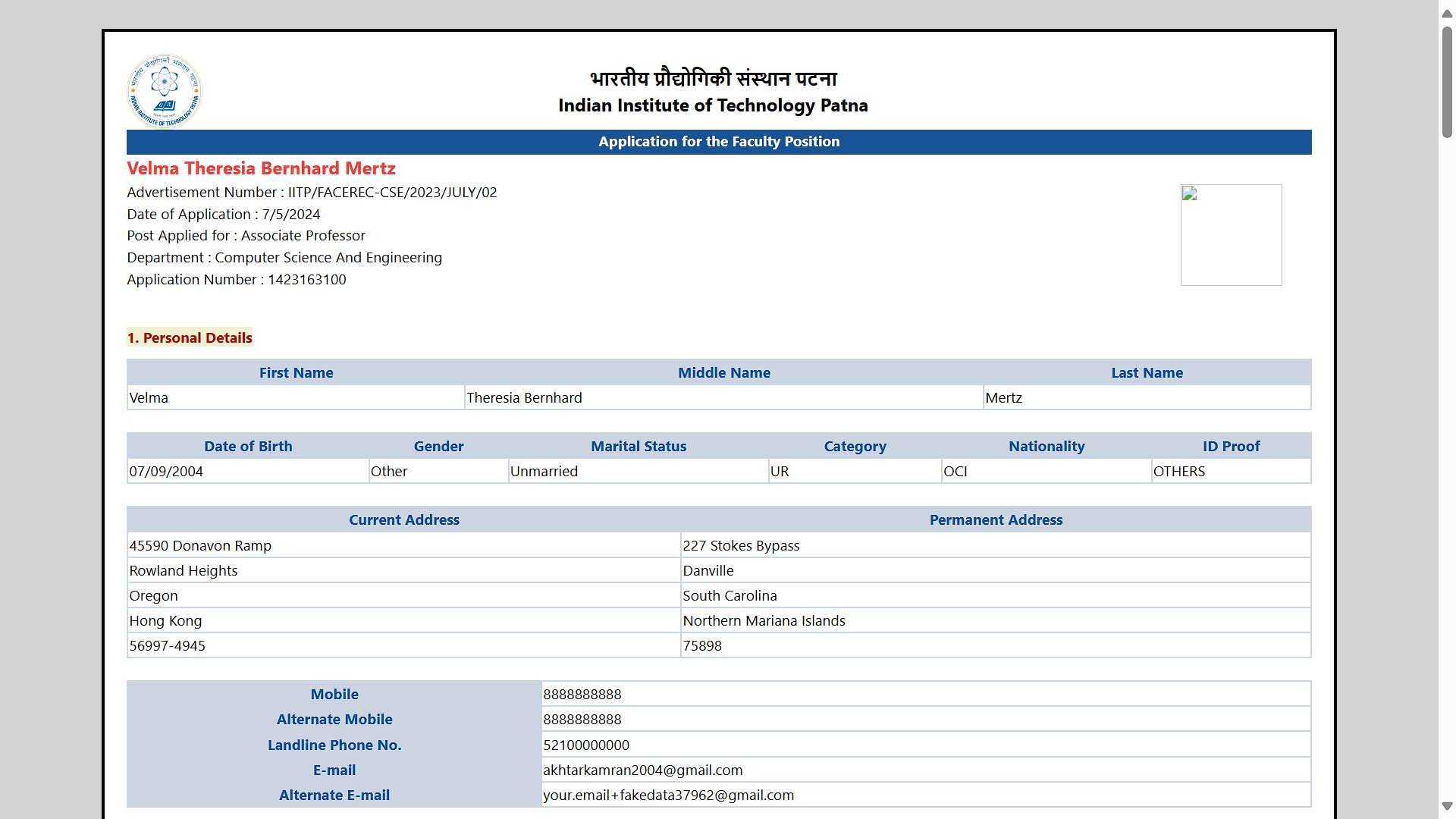Select the Permanent Address city Danville
The width and height of the screenshot is (1456, 819).
click(708, 570)
